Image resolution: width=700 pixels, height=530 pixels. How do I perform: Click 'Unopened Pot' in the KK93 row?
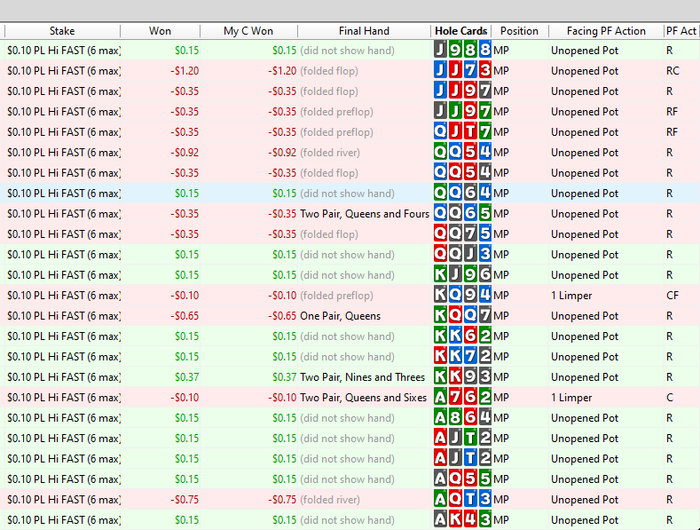pos(584,377)
